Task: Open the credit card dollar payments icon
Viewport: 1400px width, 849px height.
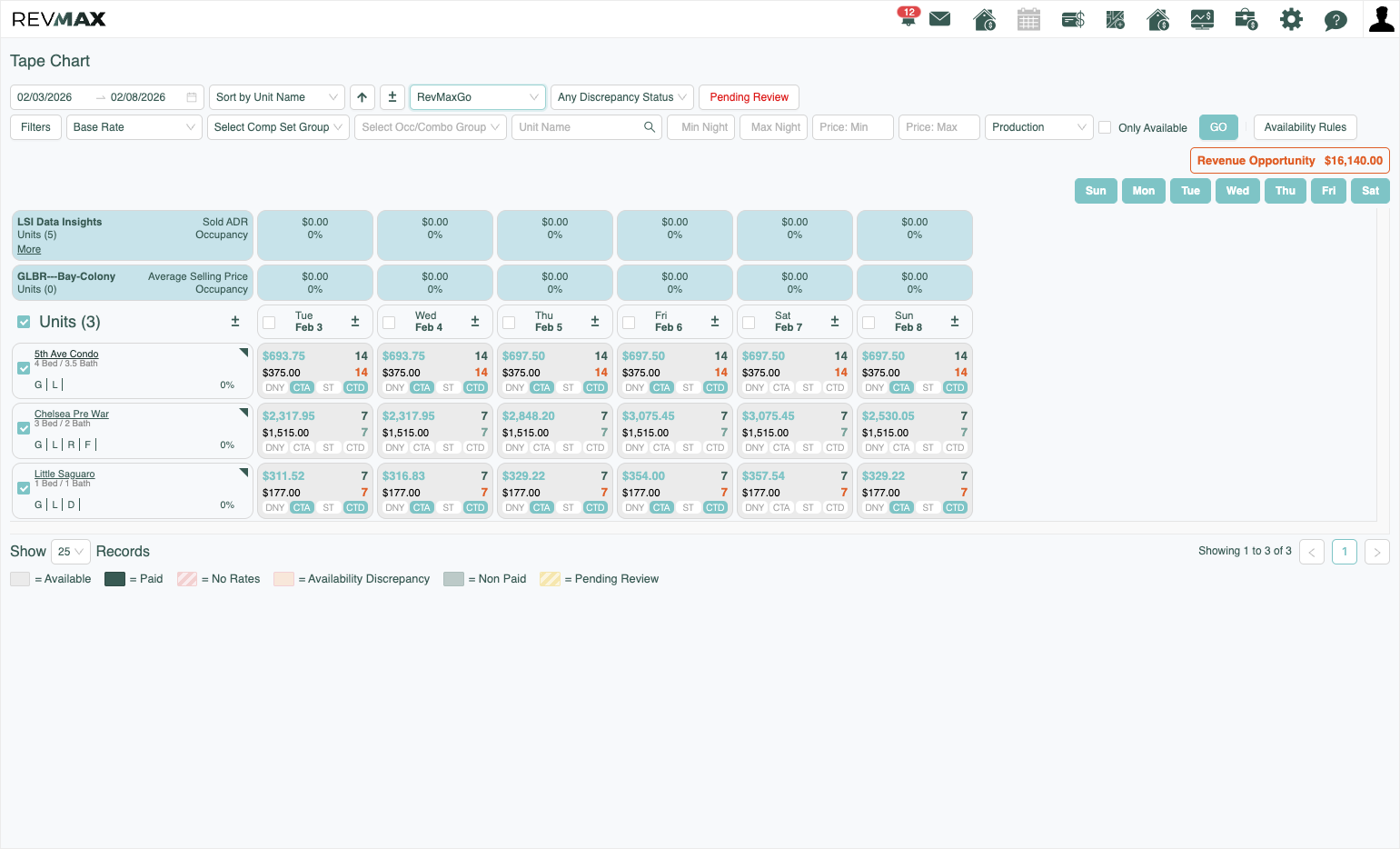Action: (1073, 19)
